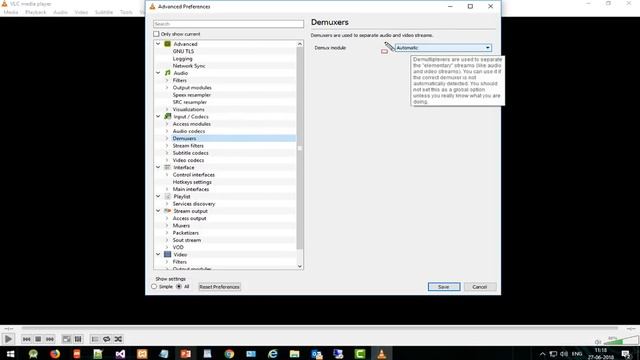Screen dimensions: 640x360
Task: Click the Input / Codecs category icon
Action: coord(167,116)
